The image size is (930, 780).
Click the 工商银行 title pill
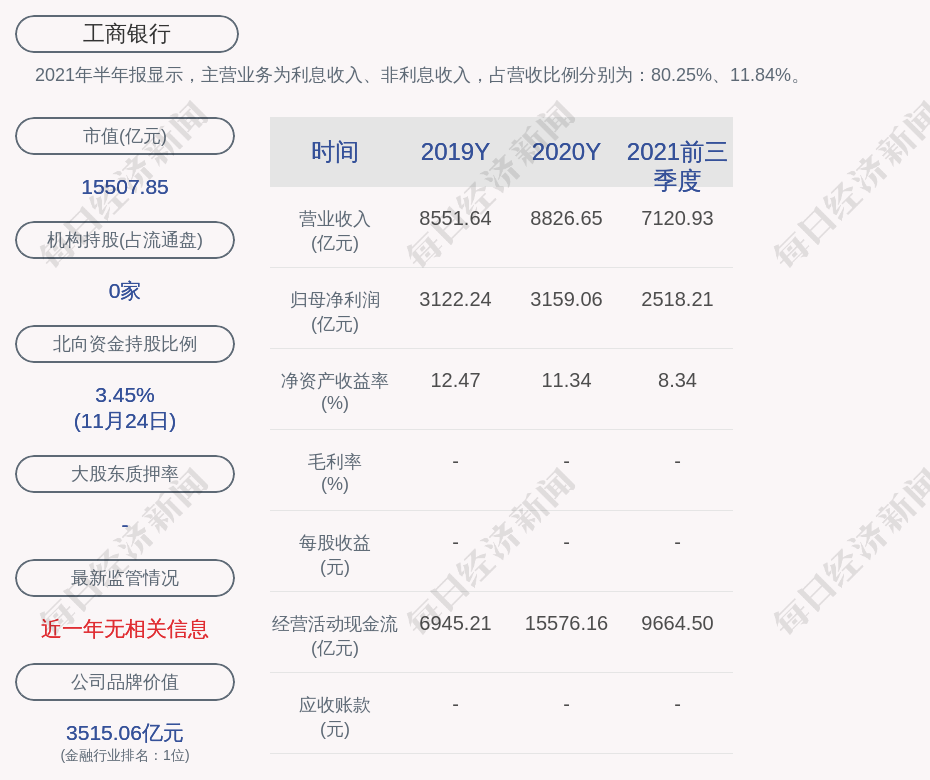click(126, 34)
